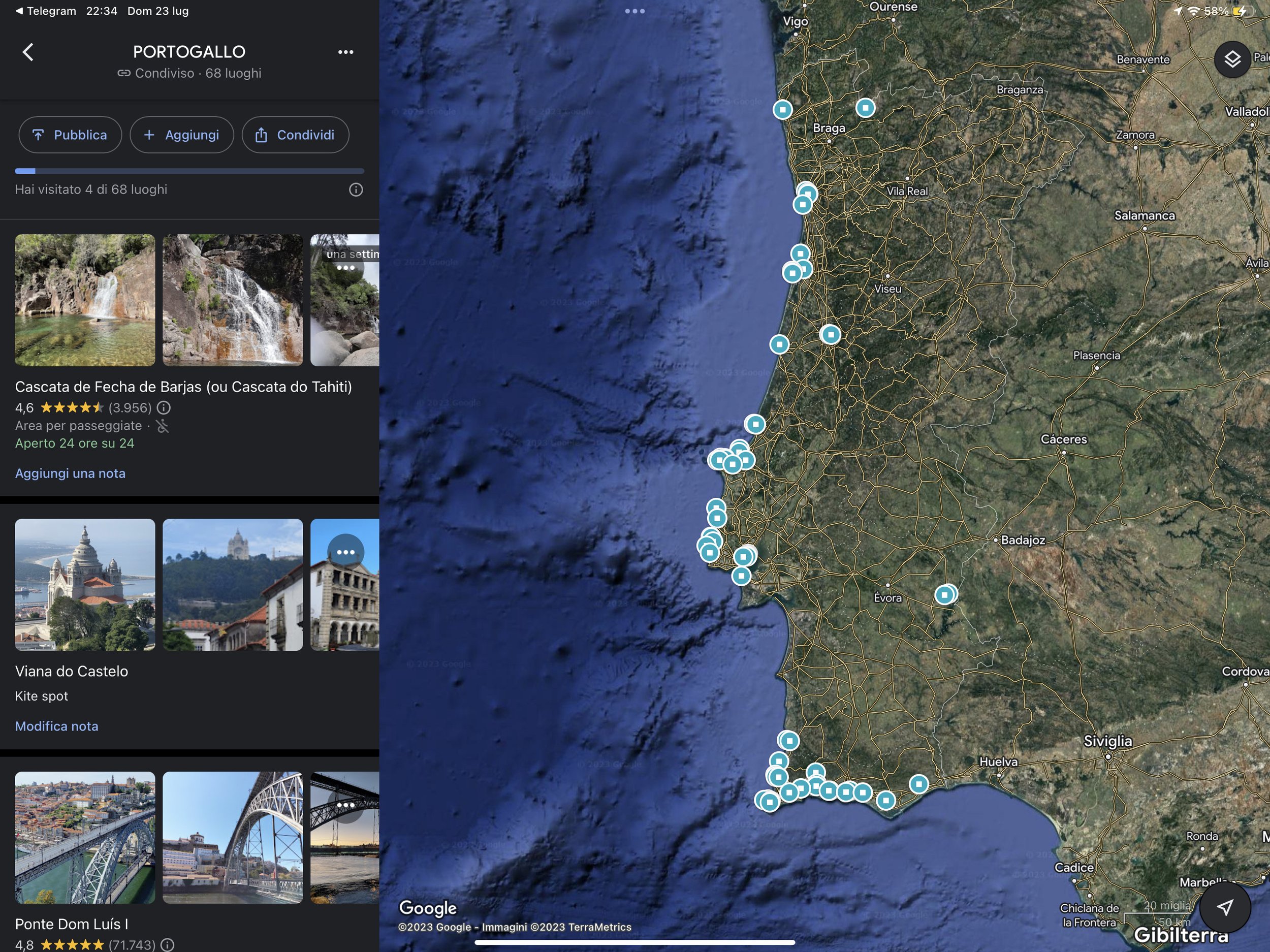Click the Zamora city label

pyautogui.click(x=1134, y=135)
